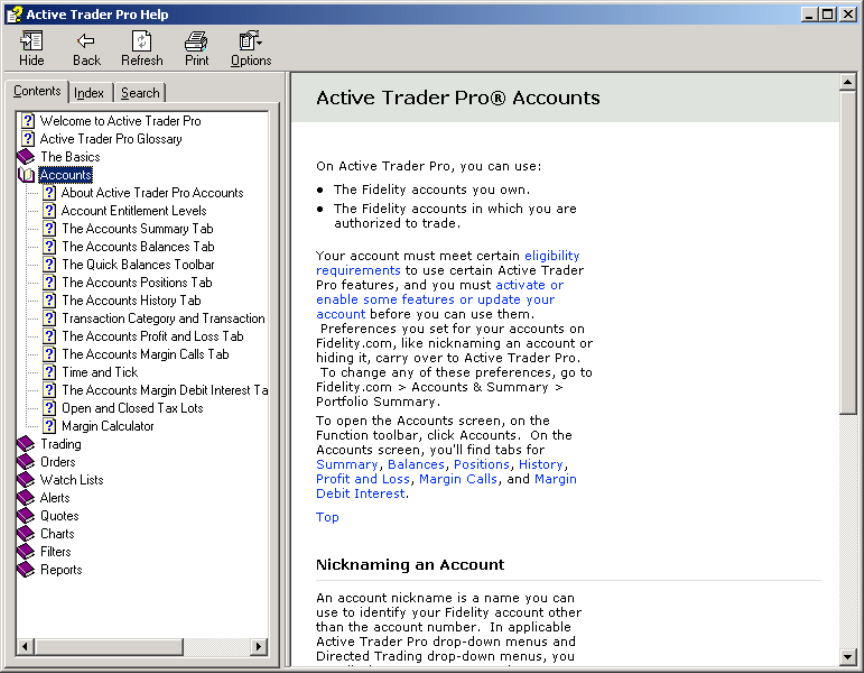Open the Profit and Loss link
The width and height of the screenshot is (864, 673).
(x=363, y=479)
